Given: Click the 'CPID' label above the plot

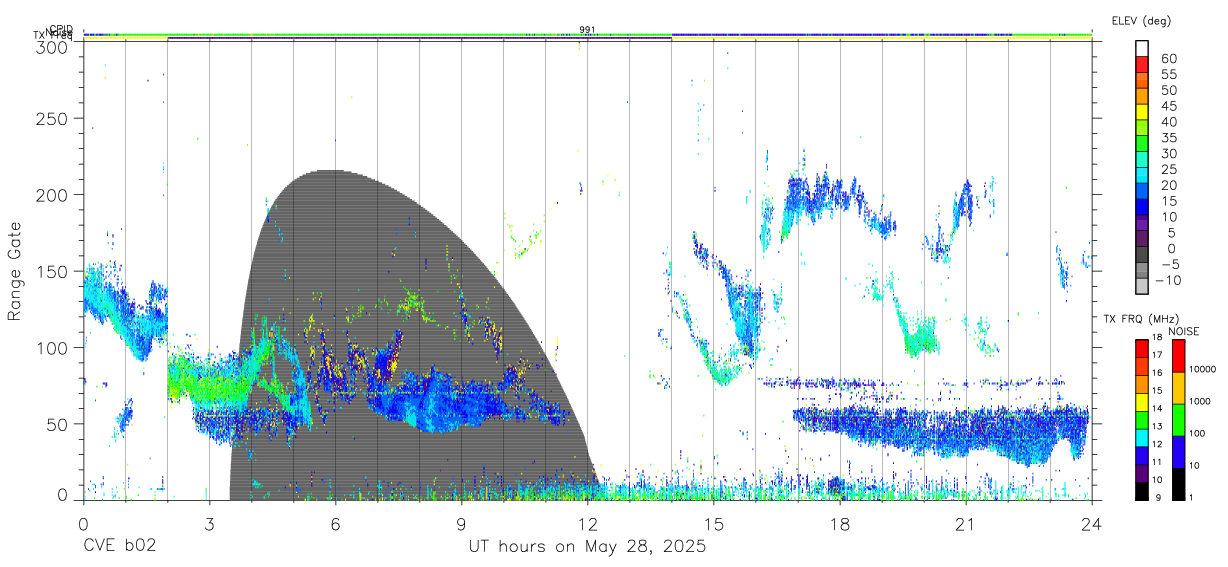Looking at the screenshot, I should click(61, 29).
